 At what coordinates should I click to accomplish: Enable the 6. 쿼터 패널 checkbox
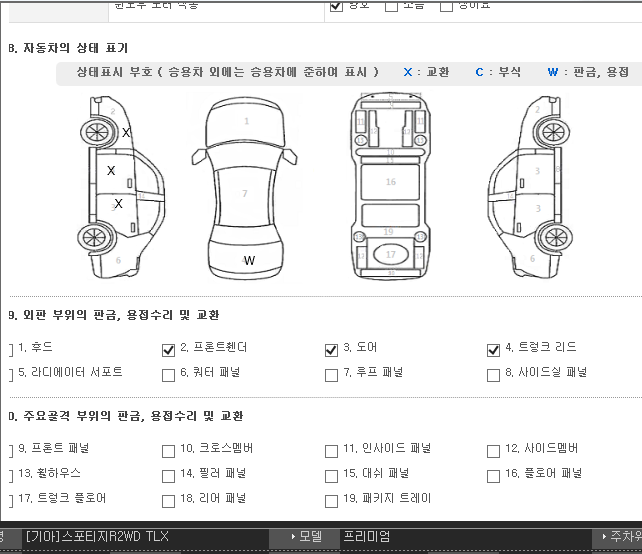click(x=168, y=375)
